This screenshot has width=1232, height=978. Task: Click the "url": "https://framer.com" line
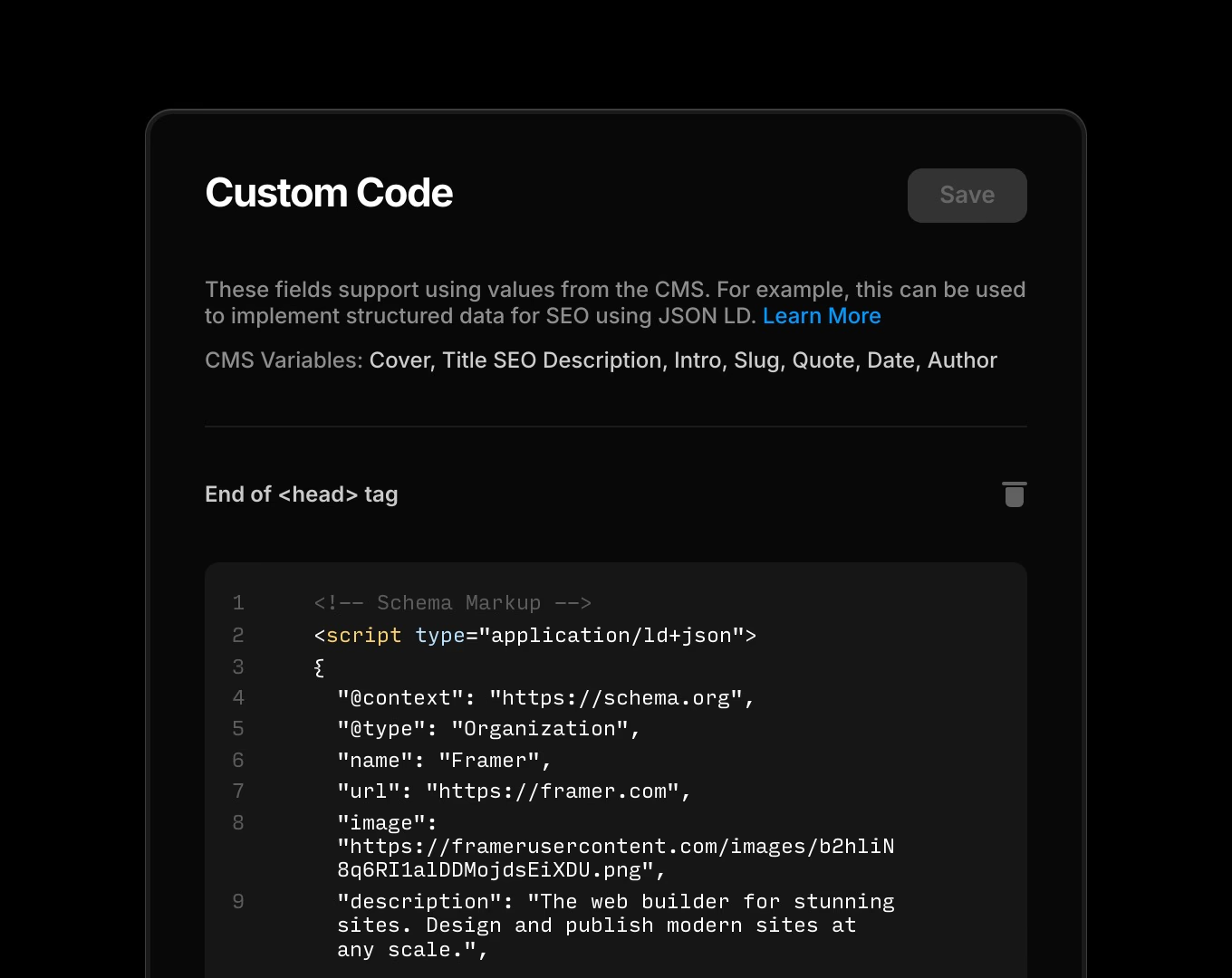tap(515, 791)
